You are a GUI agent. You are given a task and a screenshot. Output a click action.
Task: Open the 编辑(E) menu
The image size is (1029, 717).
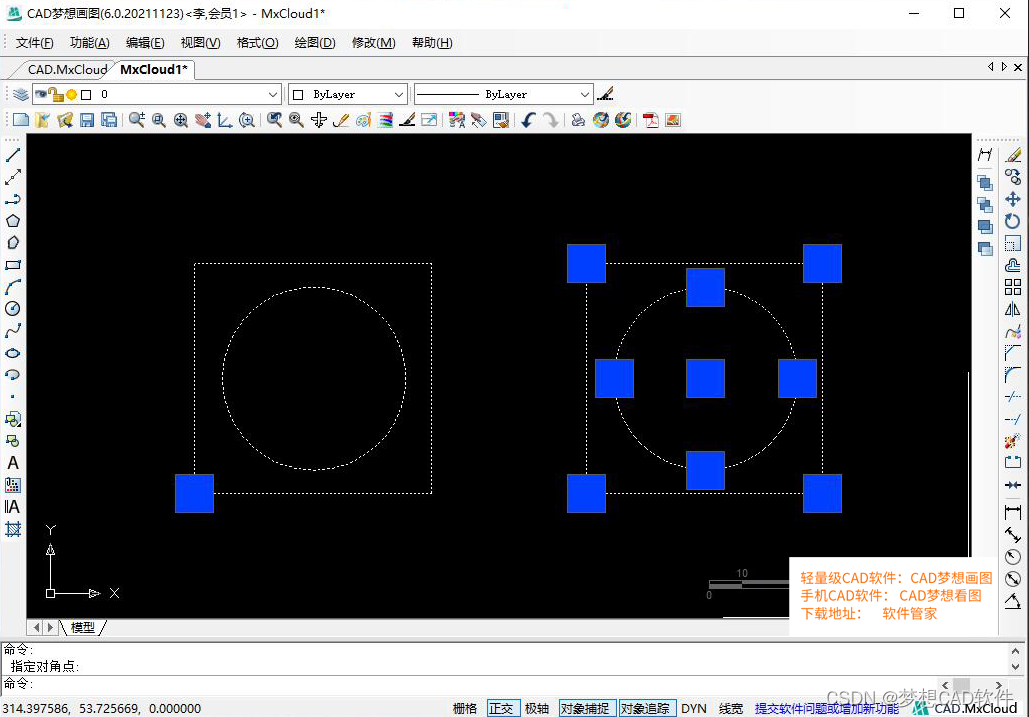(x=145, y=43)
